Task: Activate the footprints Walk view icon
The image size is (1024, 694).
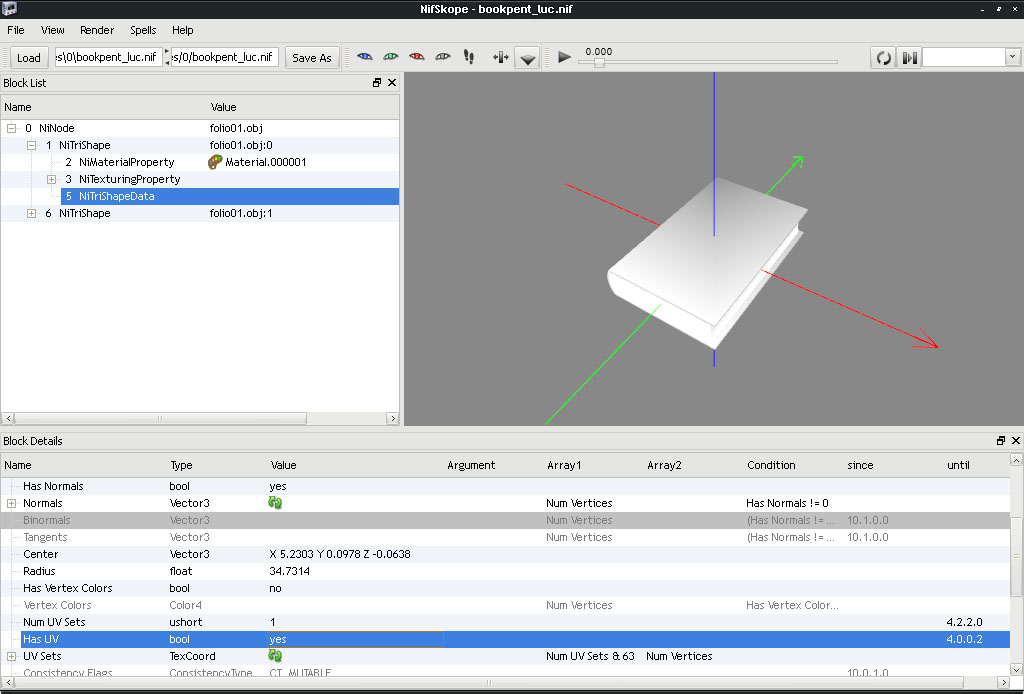Action: coord(469,58)
